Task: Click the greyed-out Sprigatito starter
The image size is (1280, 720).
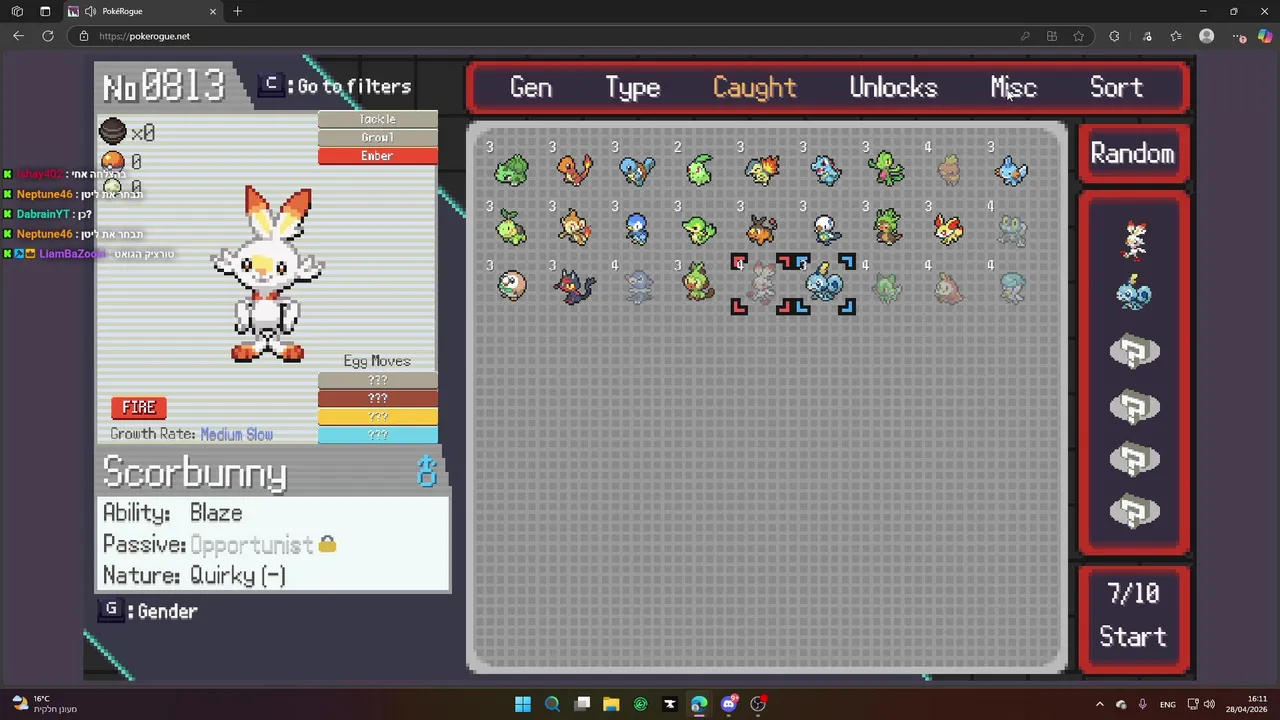Action: [x=887, y=287]
